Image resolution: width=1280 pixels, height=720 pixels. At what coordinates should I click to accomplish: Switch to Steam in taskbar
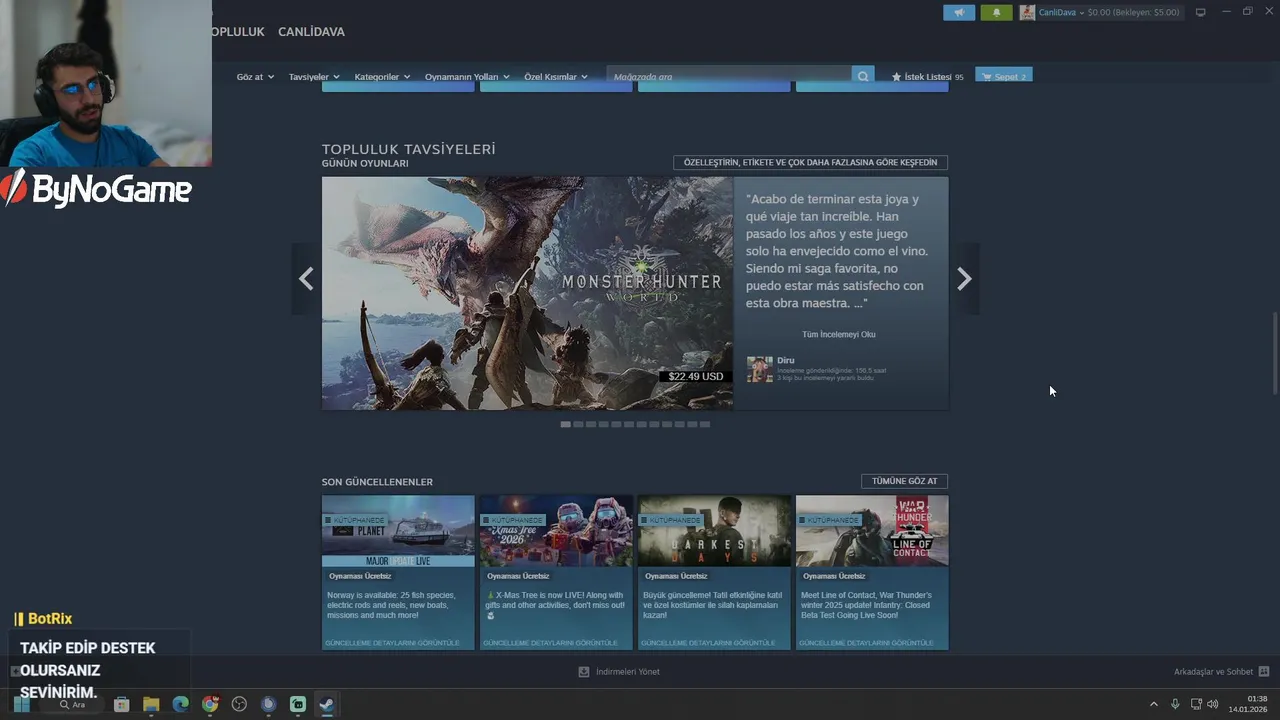click(x=326, y=704)
